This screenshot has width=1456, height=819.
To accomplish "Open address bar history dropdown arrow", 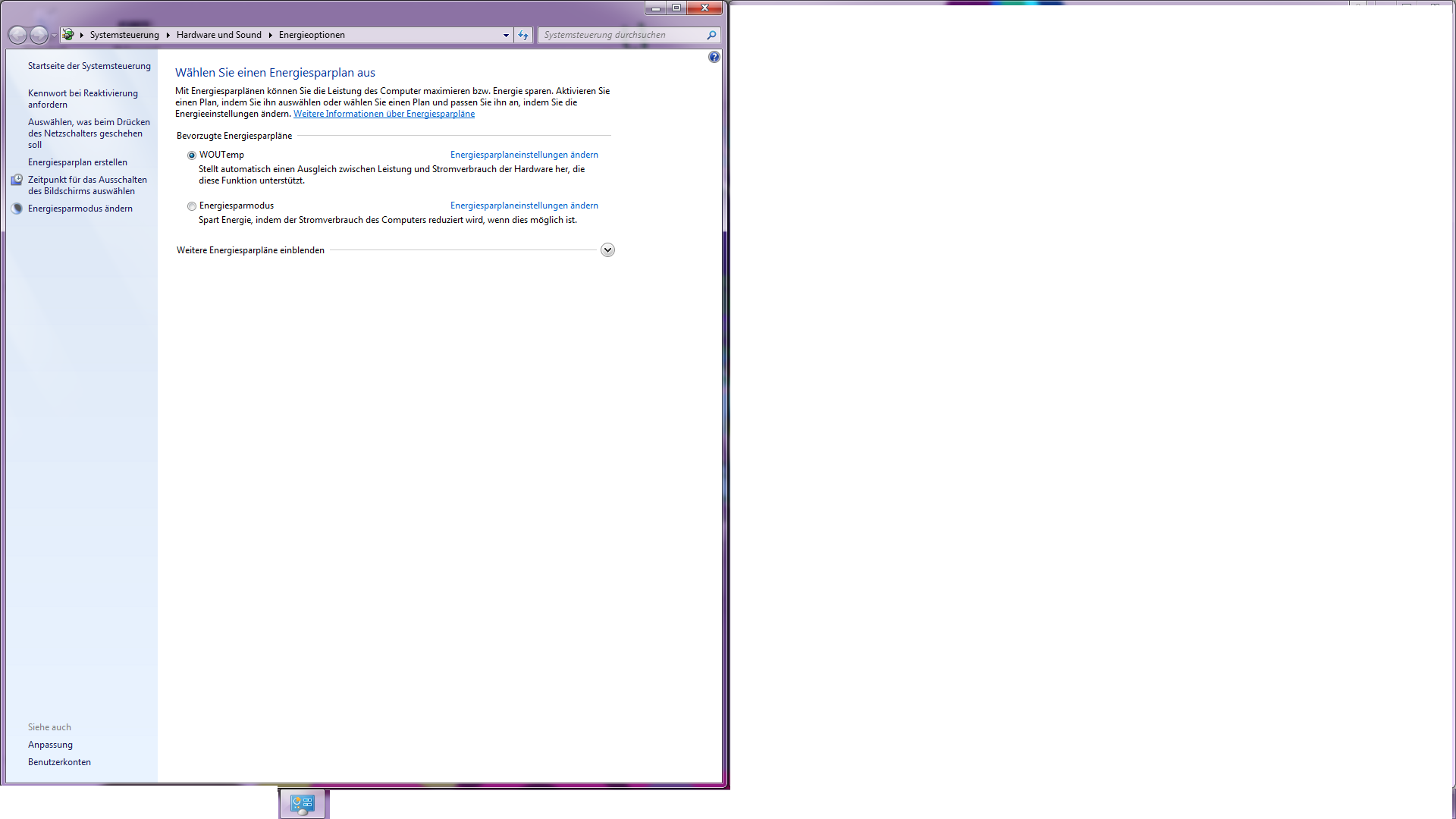I will [506, 35].
